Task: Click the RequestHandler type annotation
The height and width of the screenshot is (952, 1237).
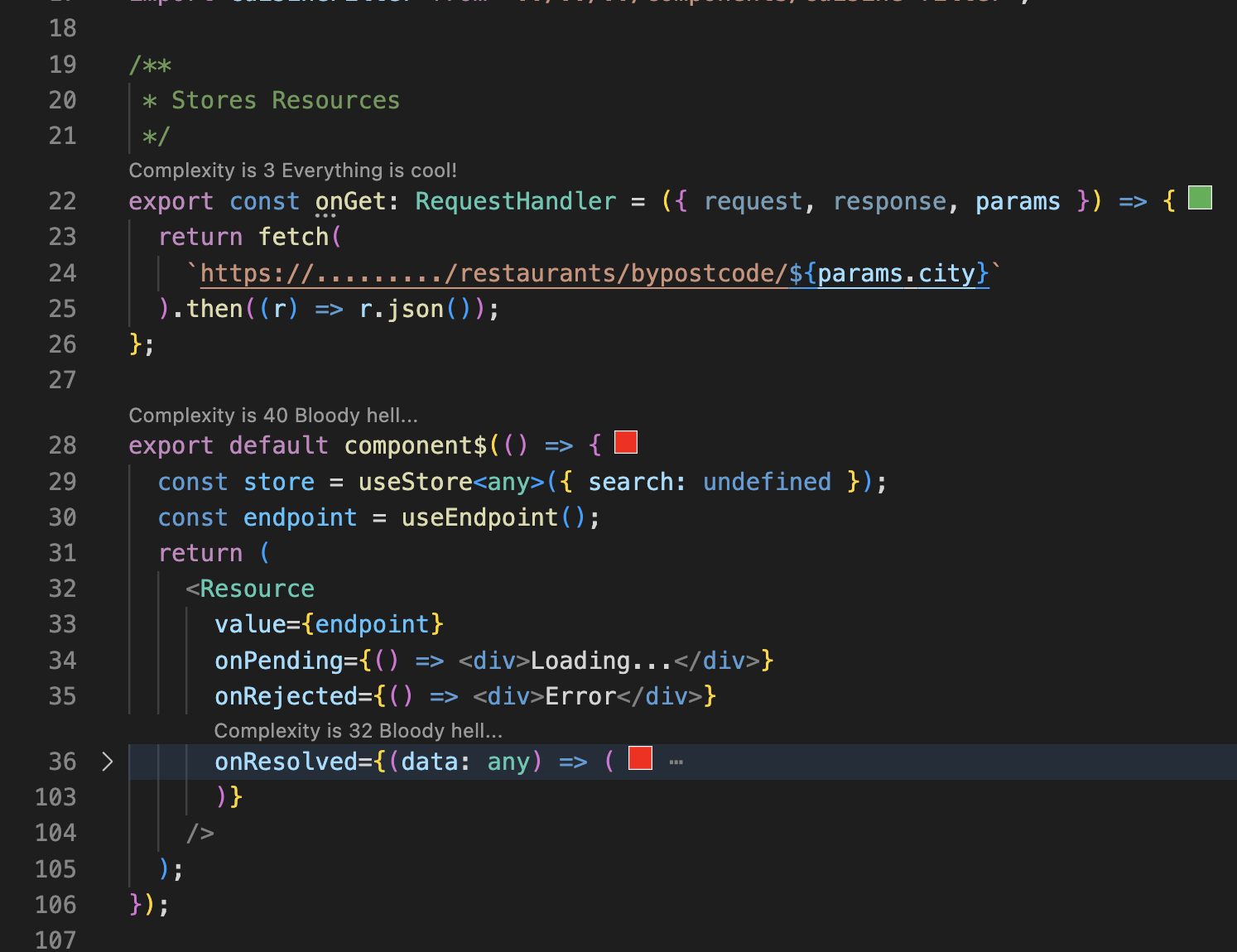Action: [x=515, y=200]
